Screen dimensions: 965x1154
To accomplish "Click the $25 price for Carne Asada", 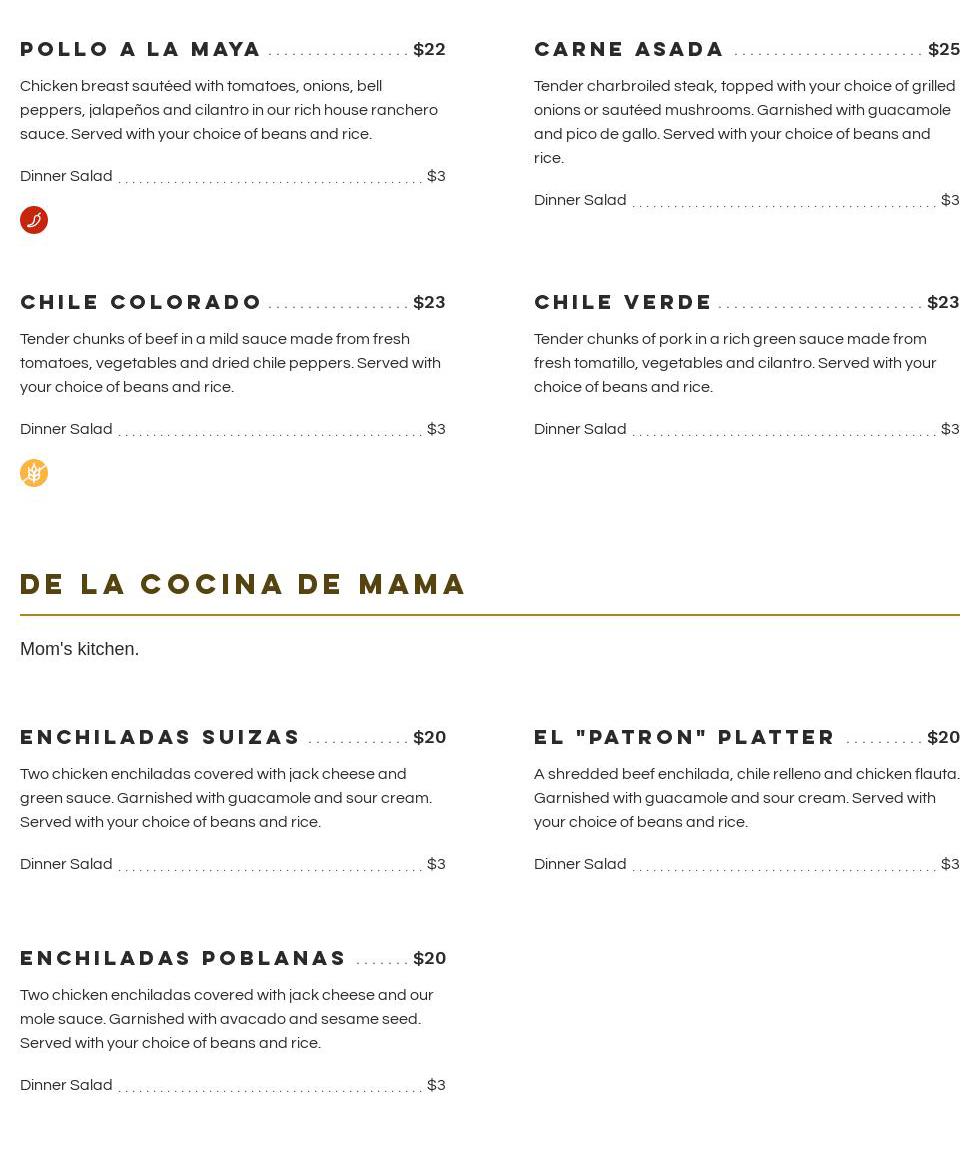I will pos(943,49).
